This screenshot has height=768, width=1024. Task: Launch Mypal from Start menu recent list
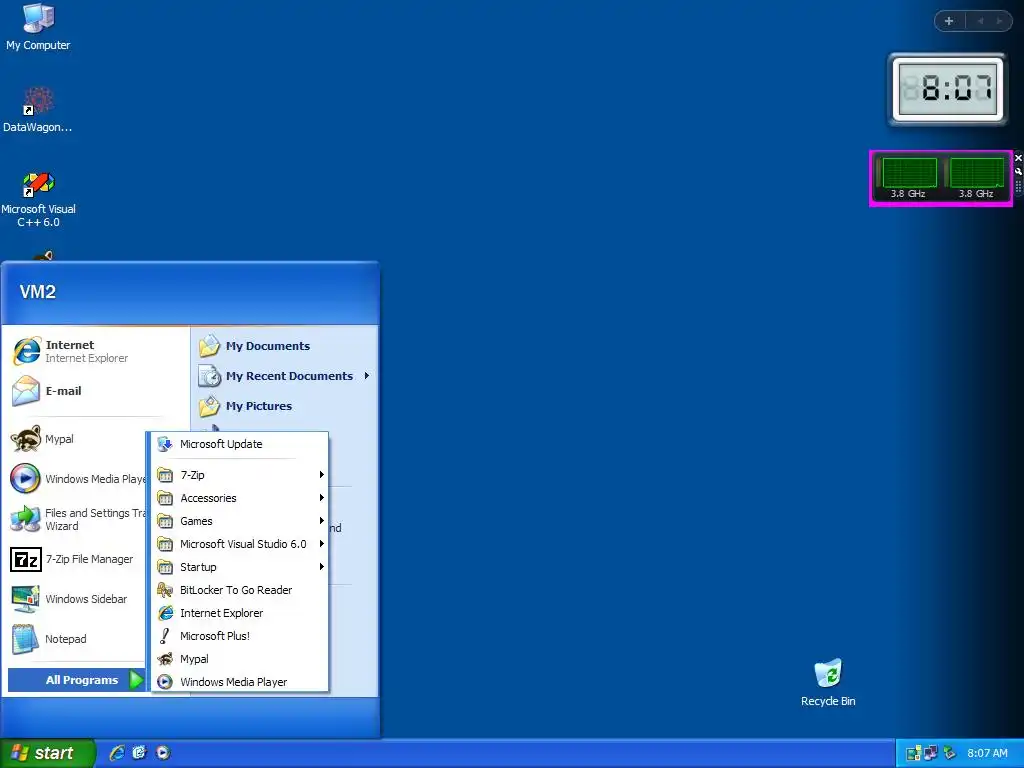point(77,439)
